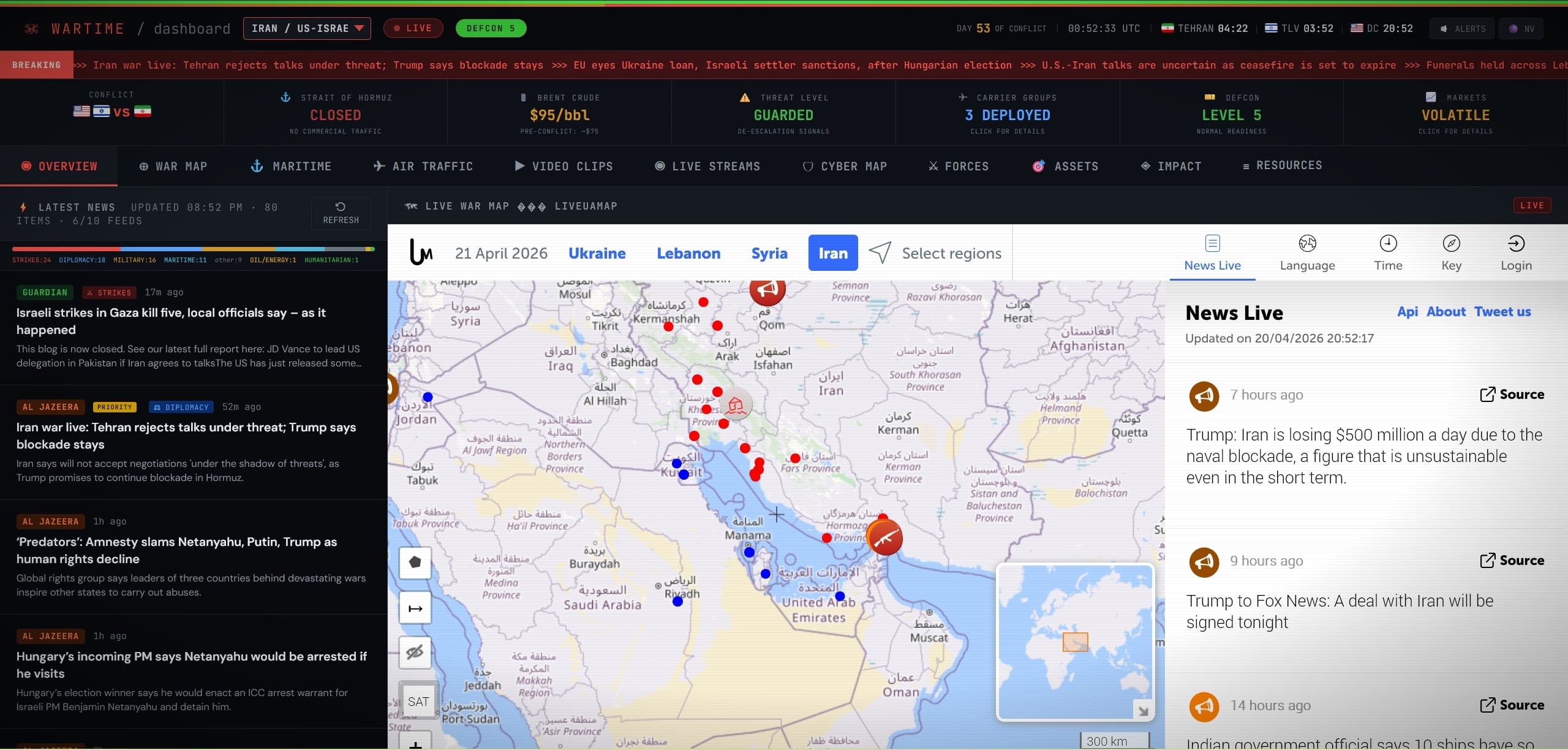Click the Liveuamap logo
Screen dimensions: 1568x750
coord(421,252)
